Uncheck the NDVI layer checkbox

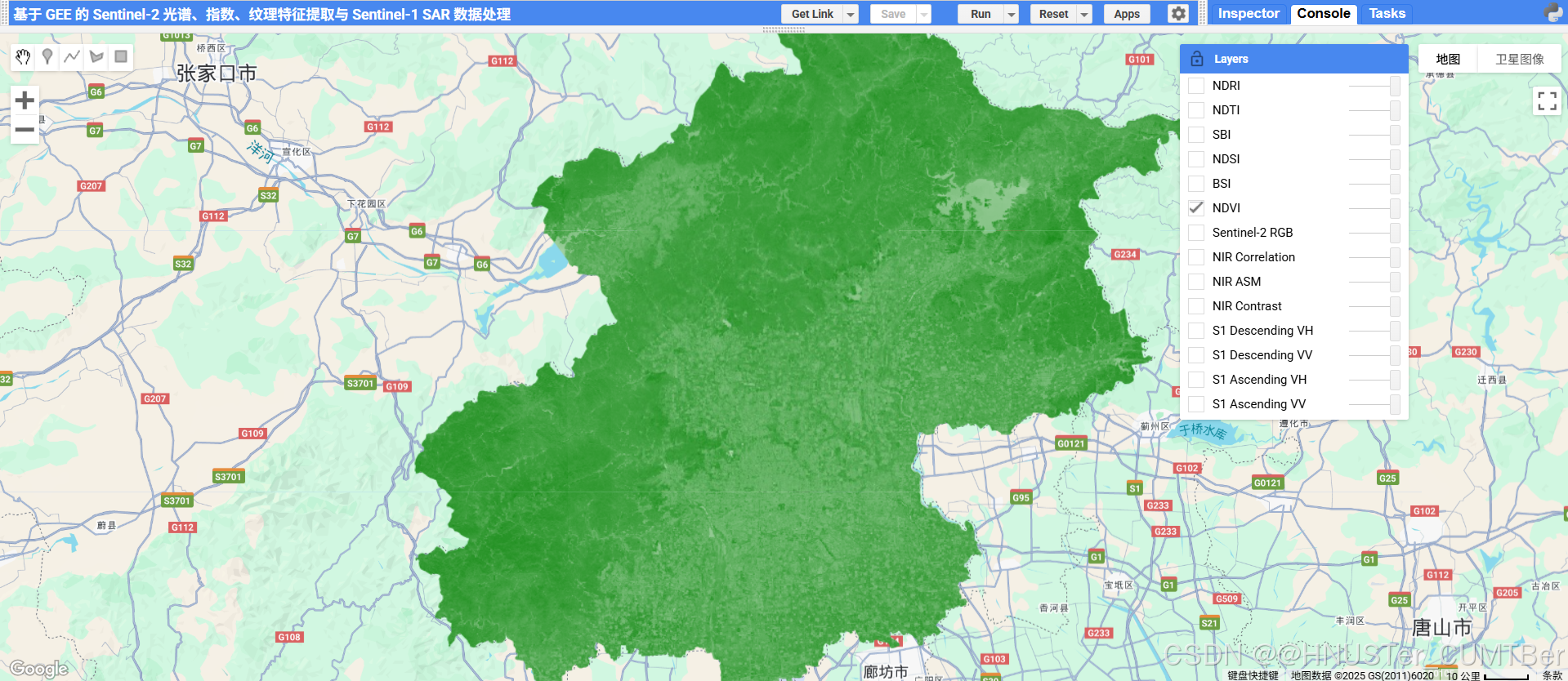pos(1196,208)
